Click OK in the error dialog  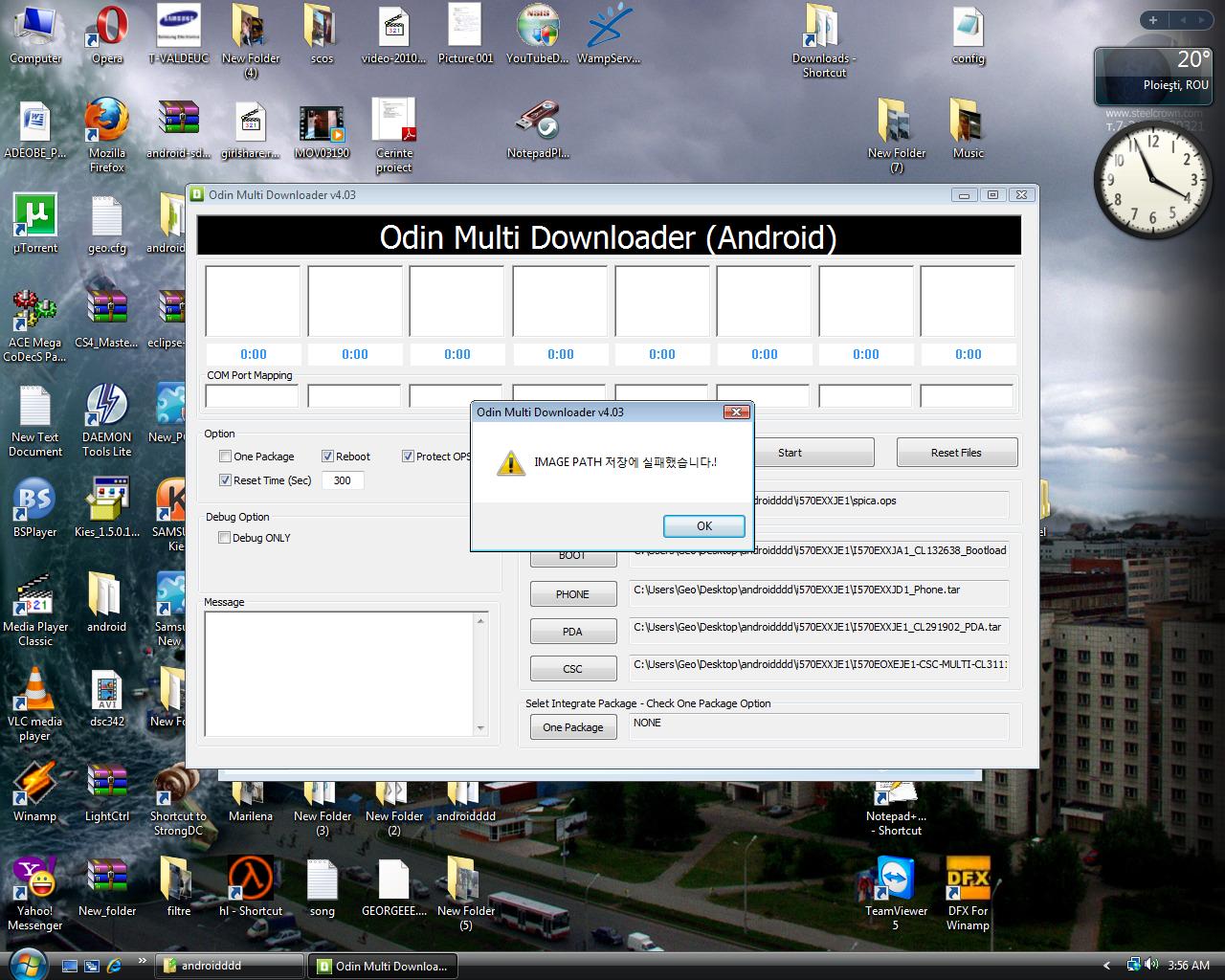703,525
